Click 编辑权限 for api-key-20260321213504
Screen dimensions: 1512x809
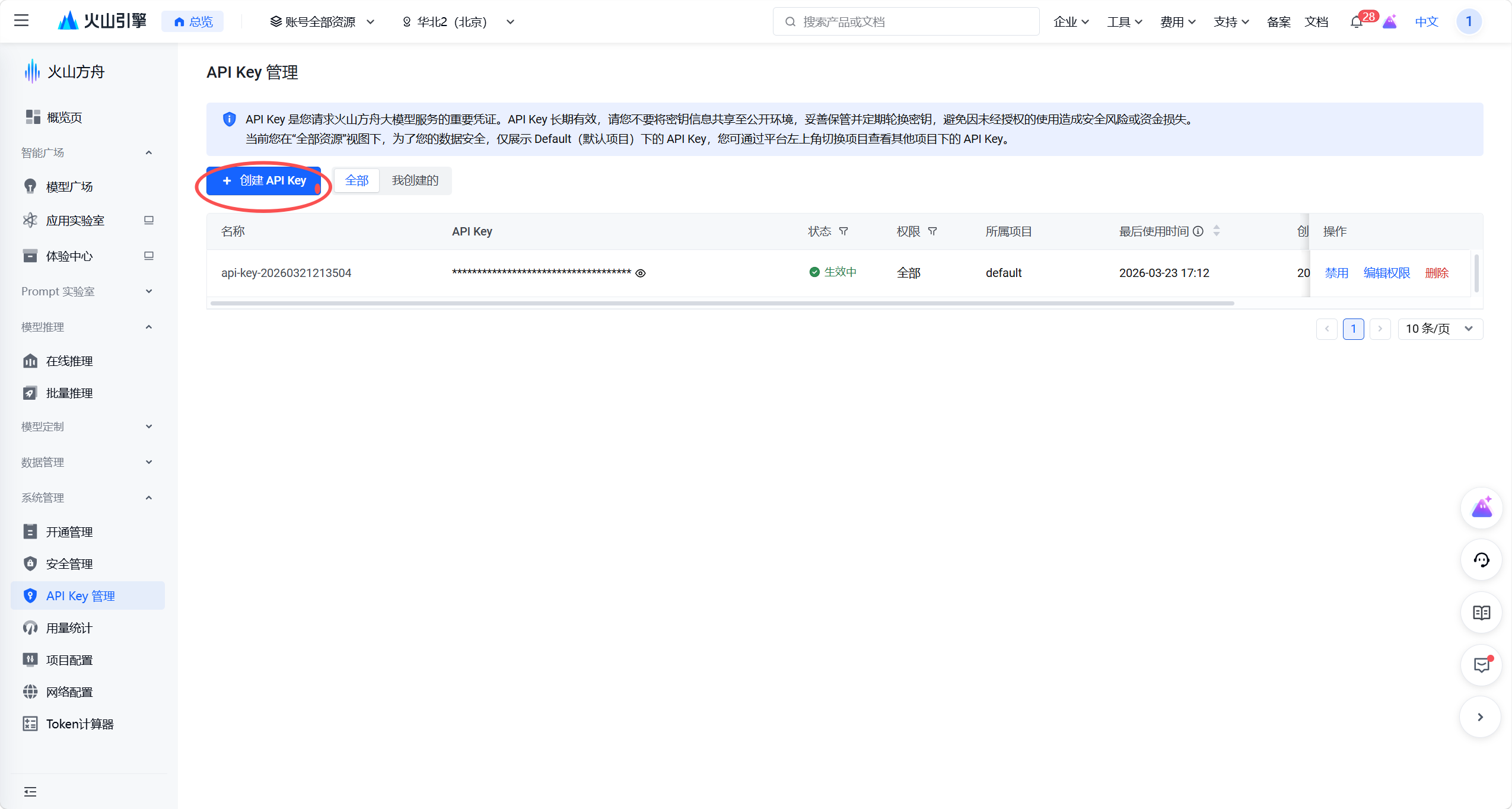pos(1386,273)
